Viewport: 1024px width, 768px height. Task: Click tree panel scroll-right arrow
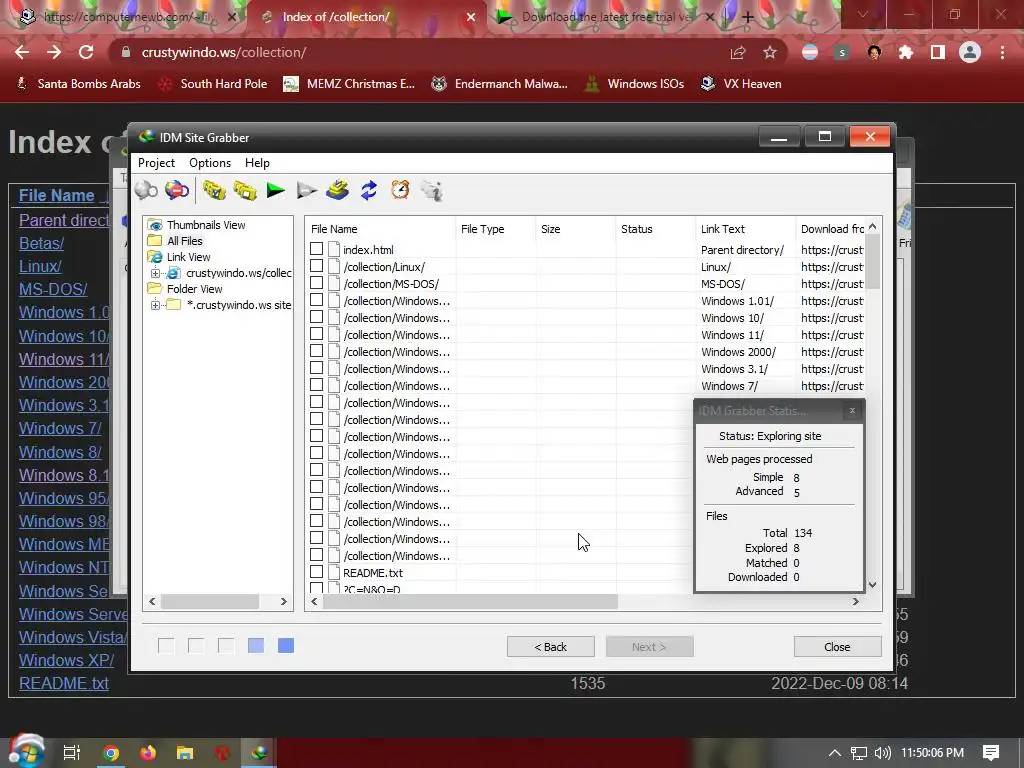pyautogui.click(x=283, y=601)
